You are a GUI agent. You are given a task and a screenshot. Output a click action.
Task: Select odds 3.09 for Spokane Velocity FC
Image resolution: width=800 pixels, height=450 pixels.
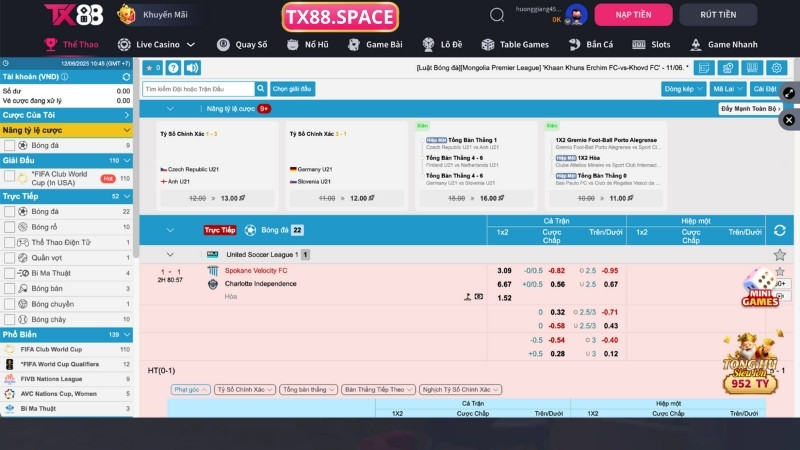504,270
